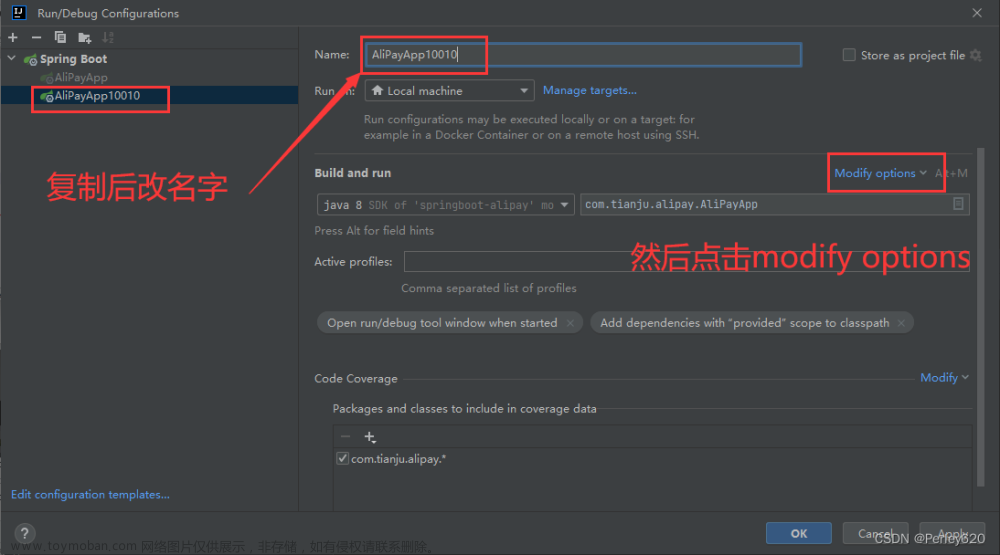Click the IntelliJ logo in title bar

(x=18, y=12)
